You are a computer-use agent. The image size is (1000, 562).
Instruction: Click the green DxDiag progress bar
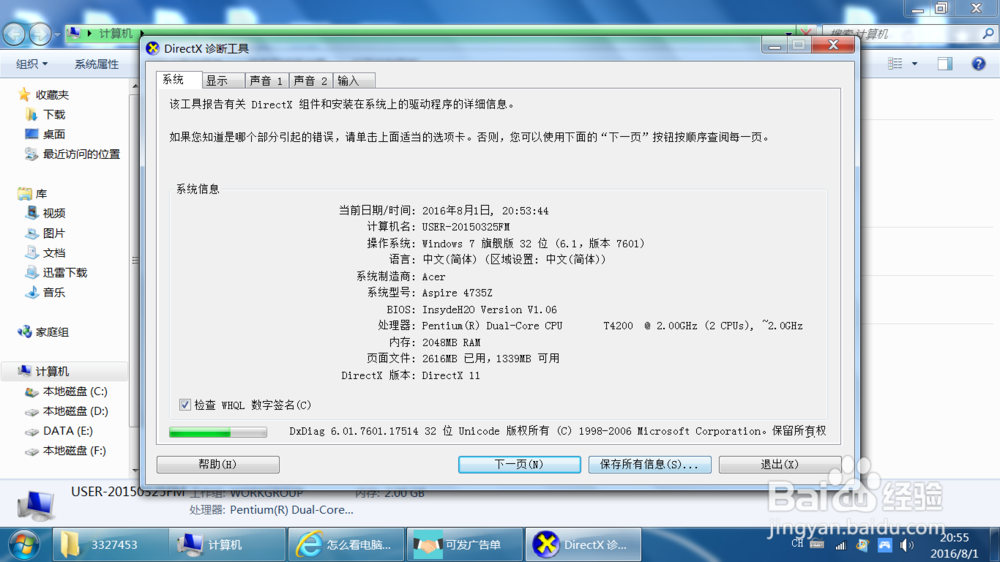point(217,432)
